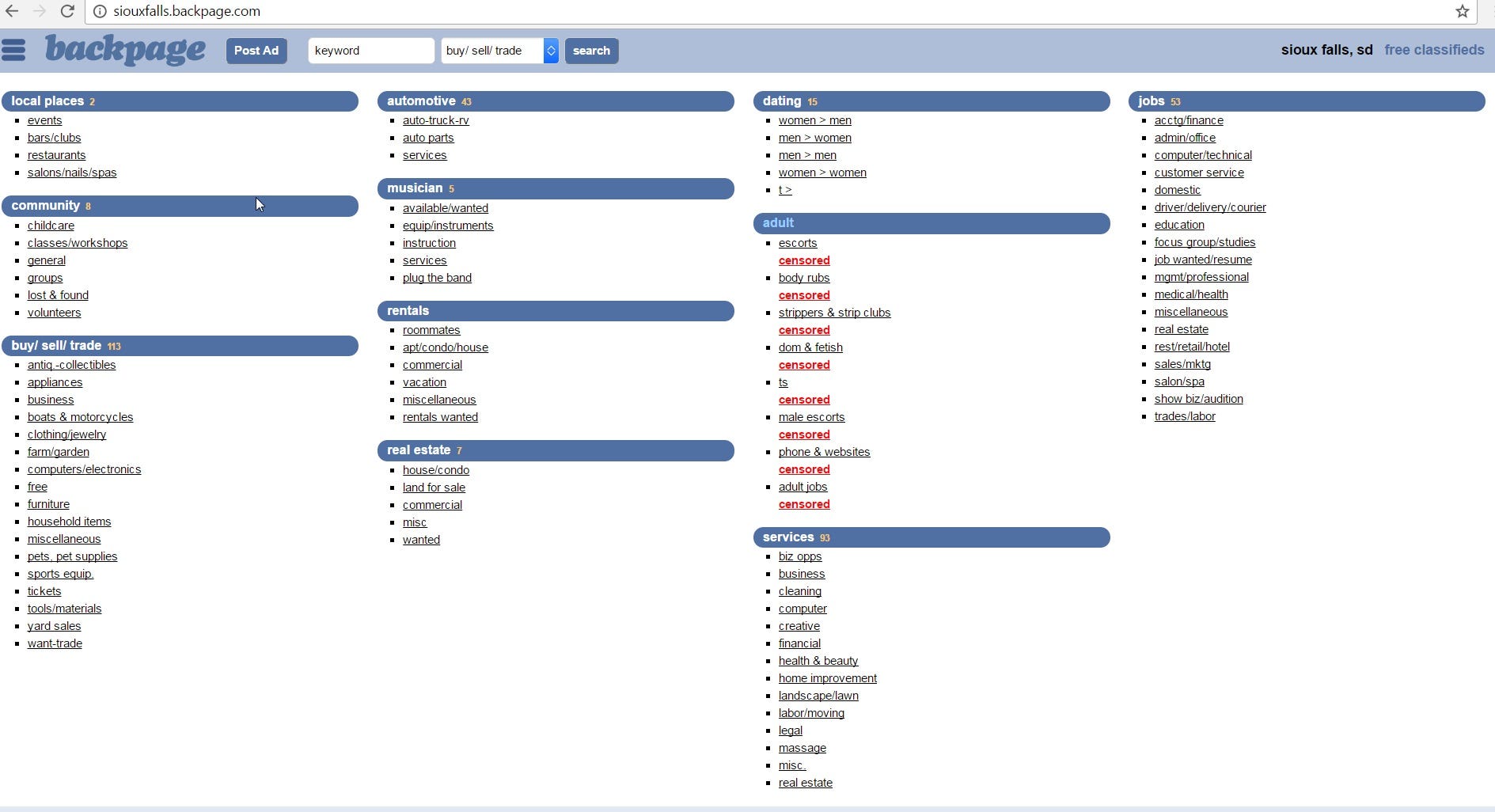The width and height of the screenshot is (1495, 812).
Task: Go back with browser back arrow
Action: tap(12, 11)
